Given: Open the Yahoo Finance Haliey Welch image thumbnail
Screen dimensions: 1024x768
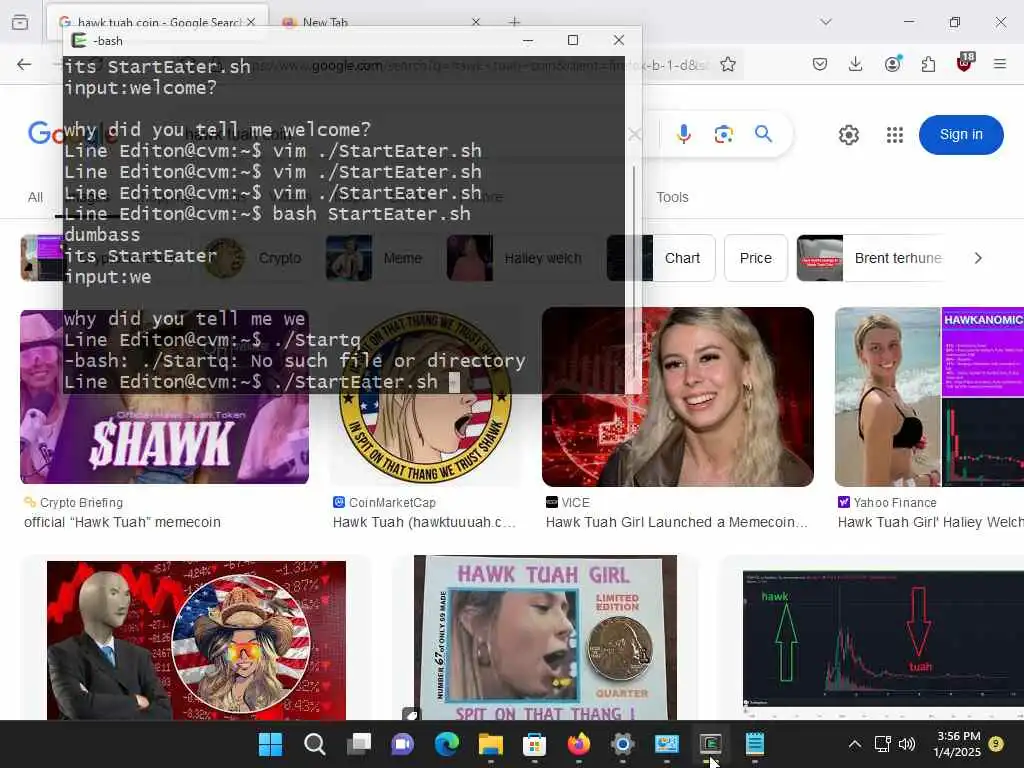Looking at the screenshot, I should [929, 396].
